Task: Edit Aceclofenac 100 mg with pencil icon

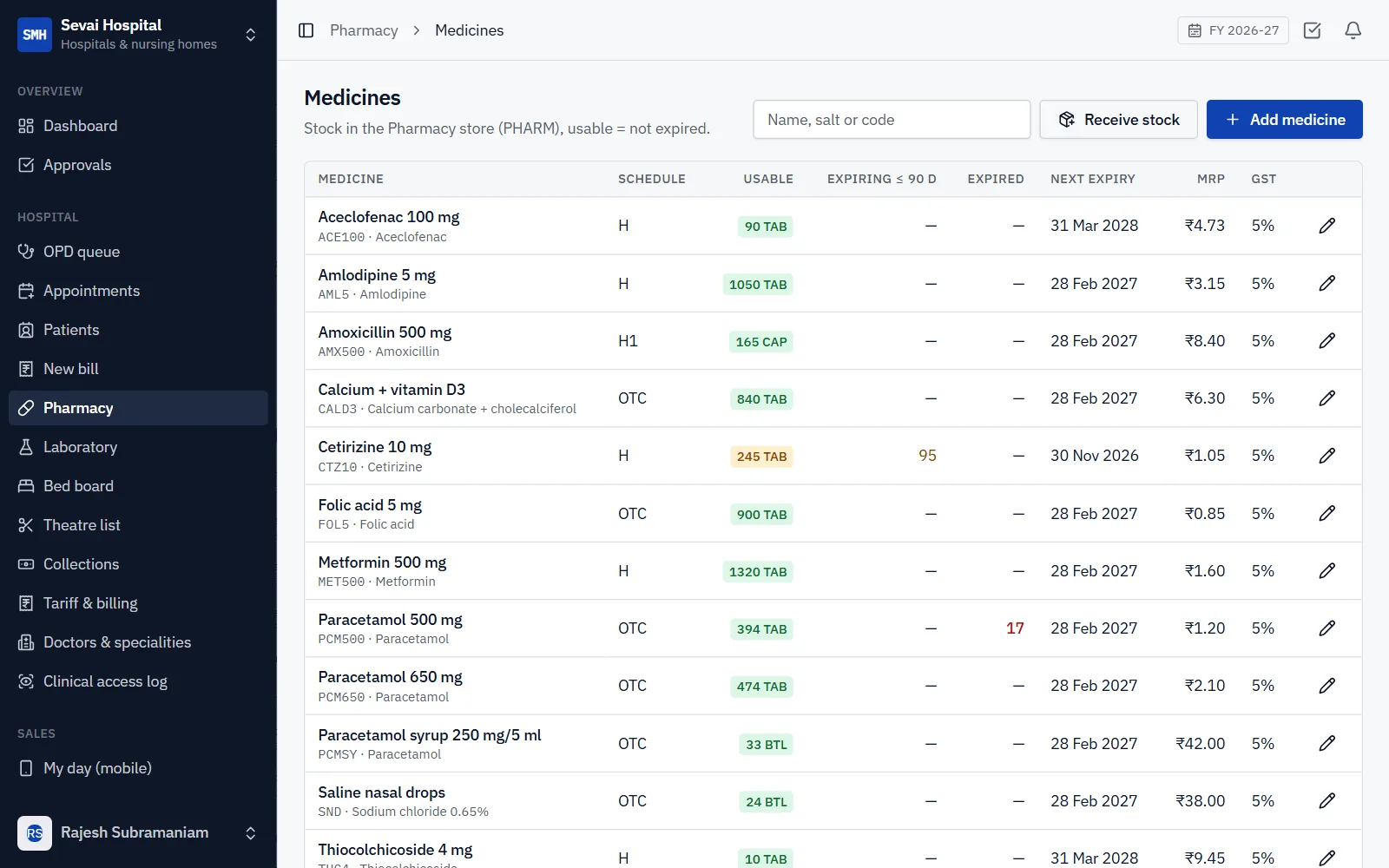Action: (x=1326, y=226)
